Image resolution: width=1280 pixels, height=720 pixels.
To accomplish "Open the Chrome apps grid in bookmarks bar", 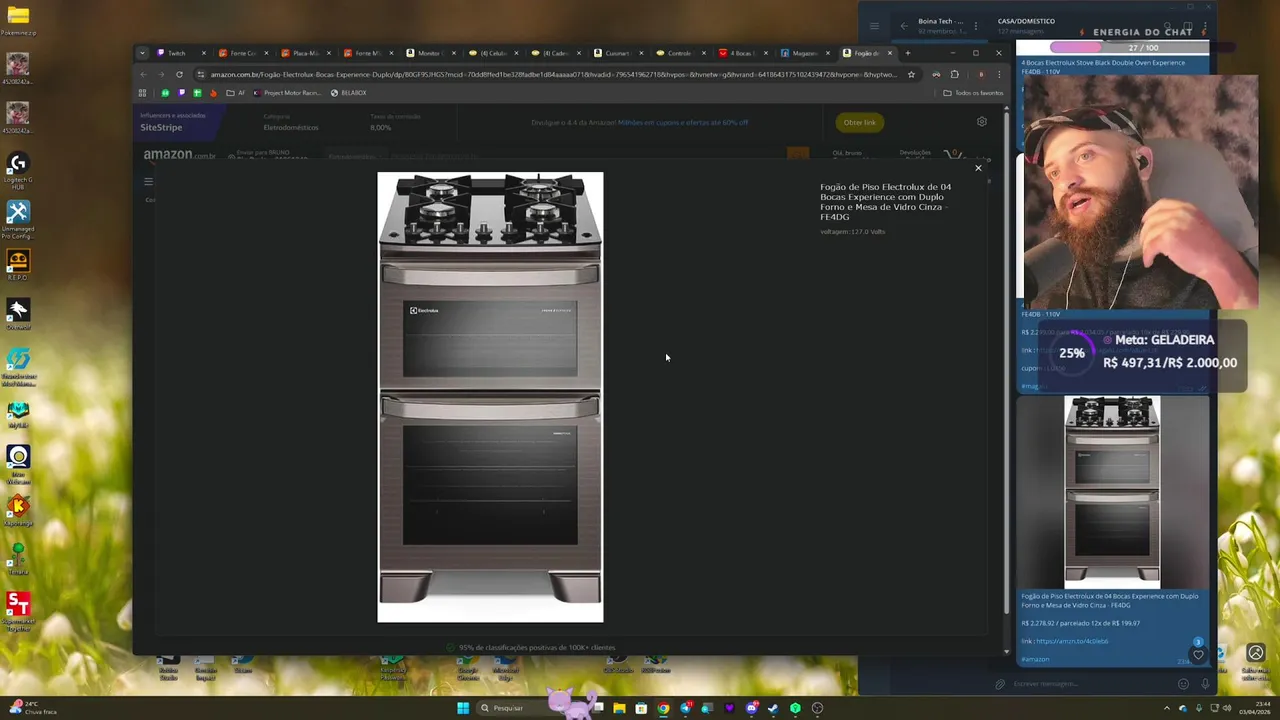I will [x=142, y=93].
